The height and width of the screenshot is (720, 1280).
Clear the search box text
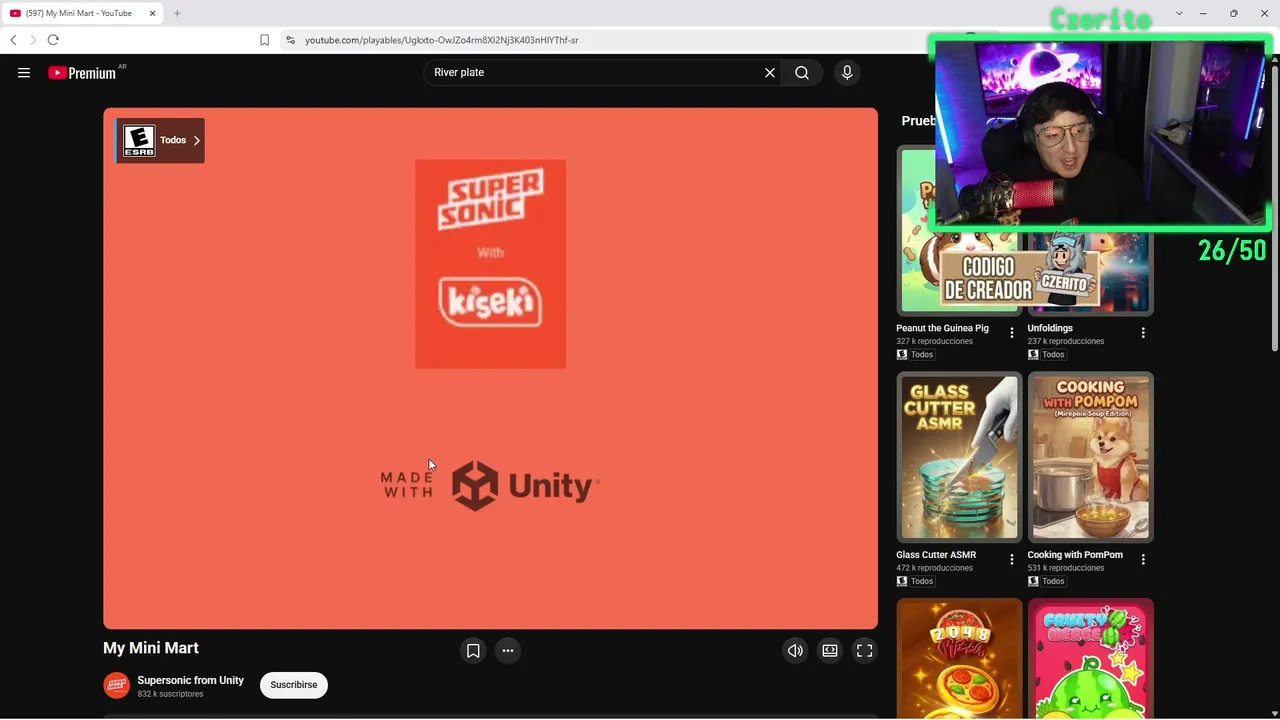(770, 72)
